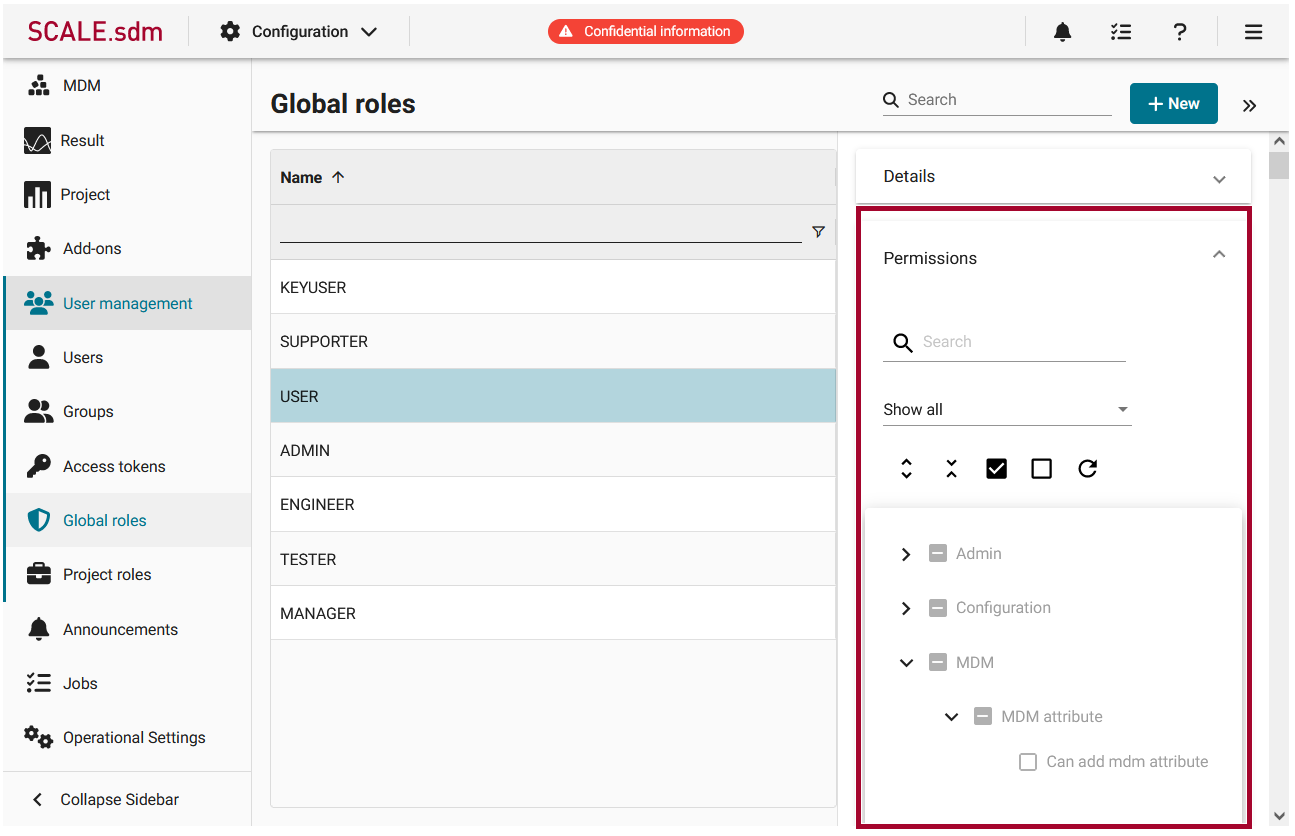Collapse the sidebar
Screen dimensions: 1295x836
point(106,799)
